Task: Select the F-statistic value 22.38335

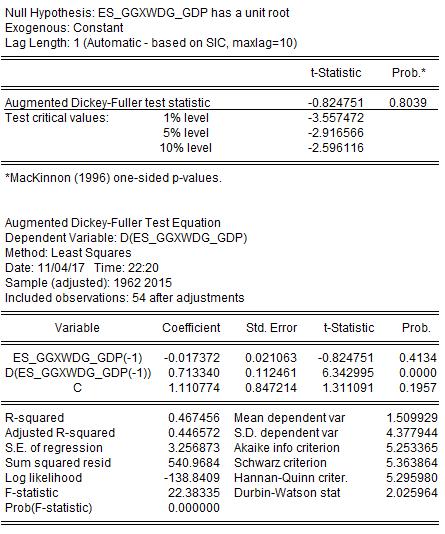Action: (194, 493)
